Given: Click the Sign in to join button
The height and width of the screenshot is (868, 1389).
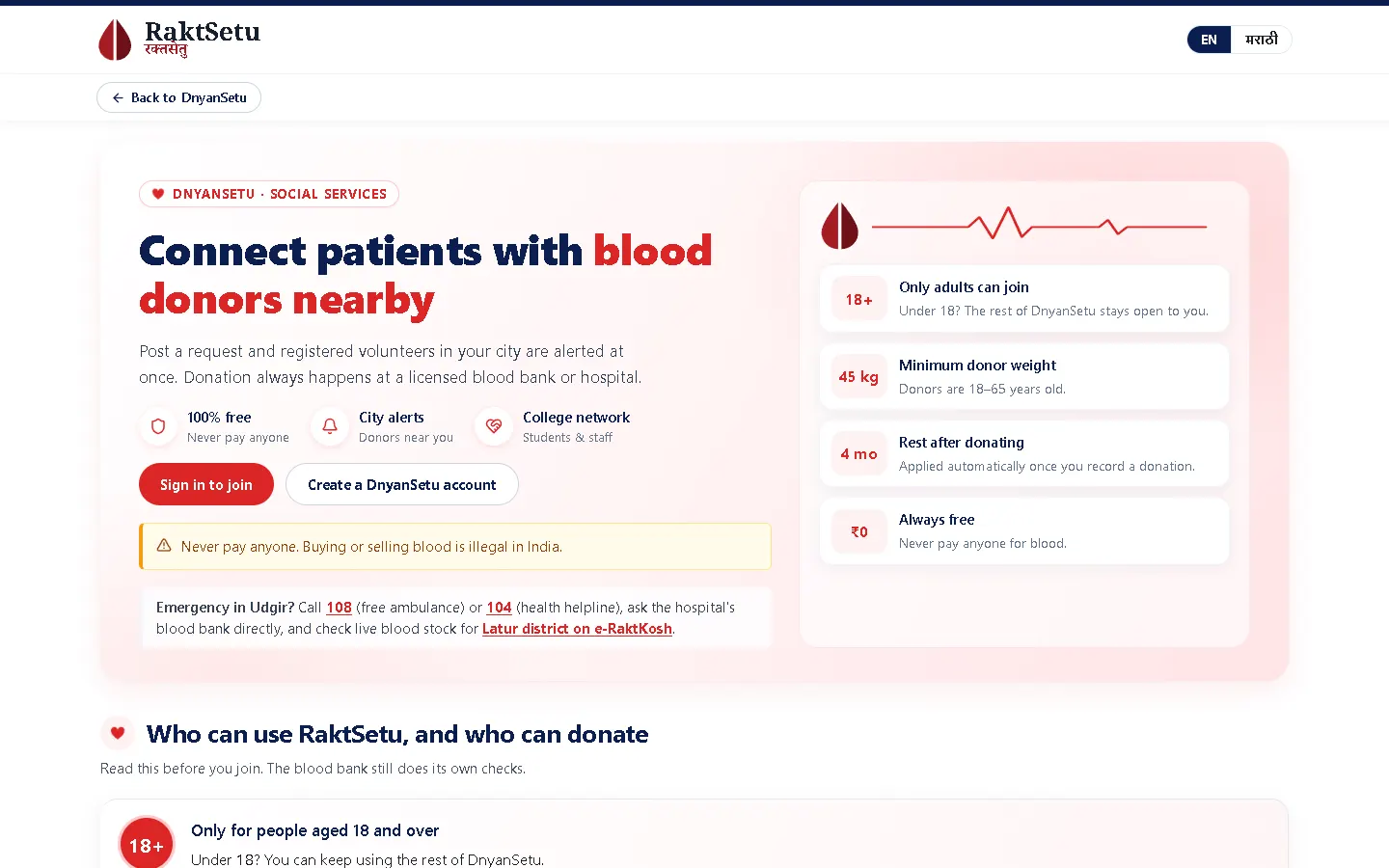Looking at the screenshot, I should coord(206,484).
